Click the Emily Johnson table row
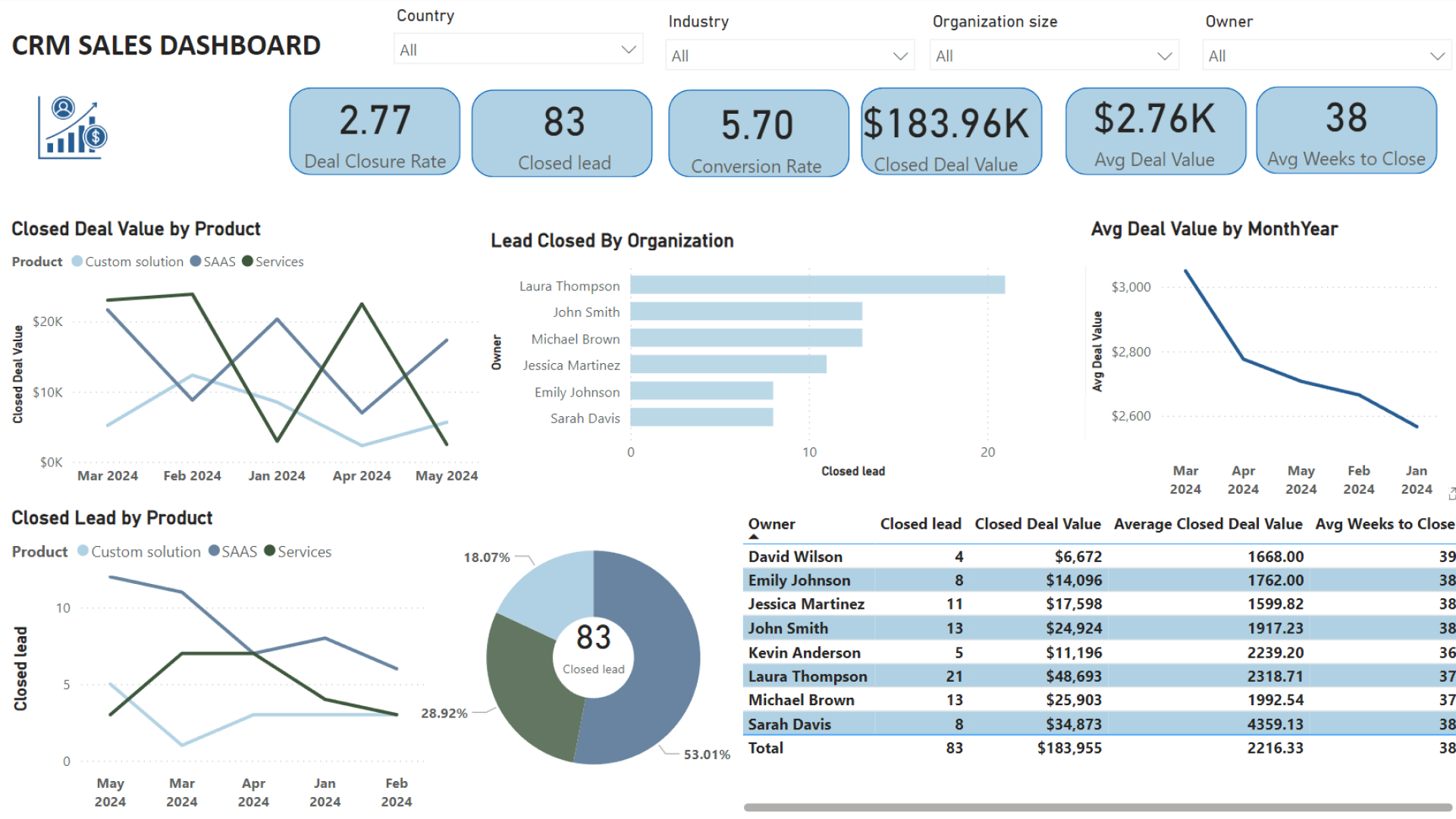Viewport: 1456px width, 819px height. pos(1100,580)
